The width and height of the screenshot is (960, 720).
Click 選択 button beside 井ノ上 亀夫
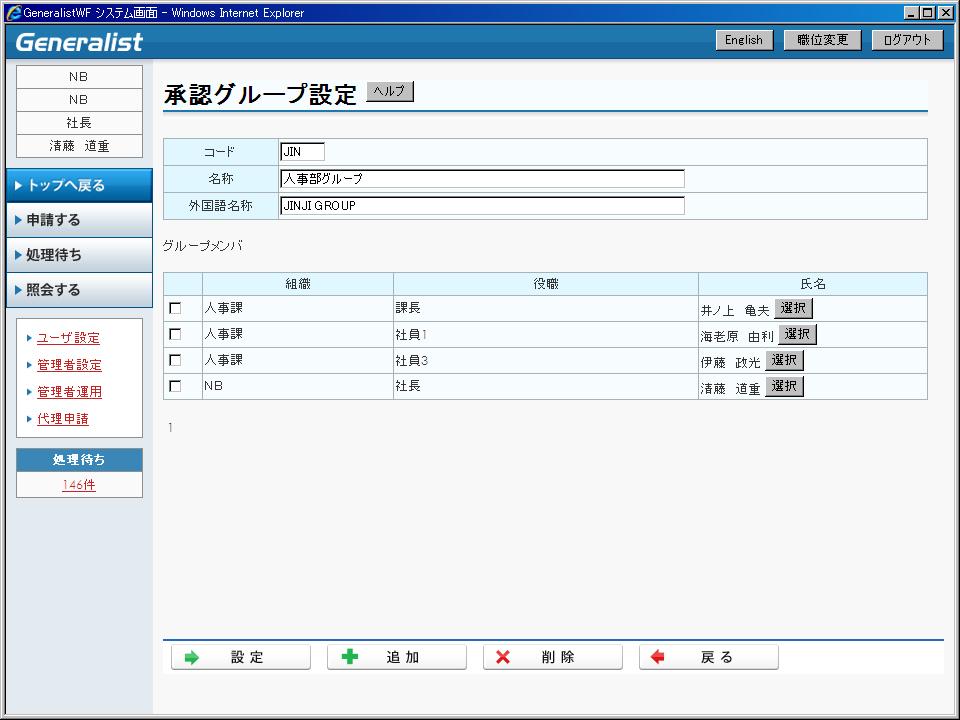click(793, 308)
